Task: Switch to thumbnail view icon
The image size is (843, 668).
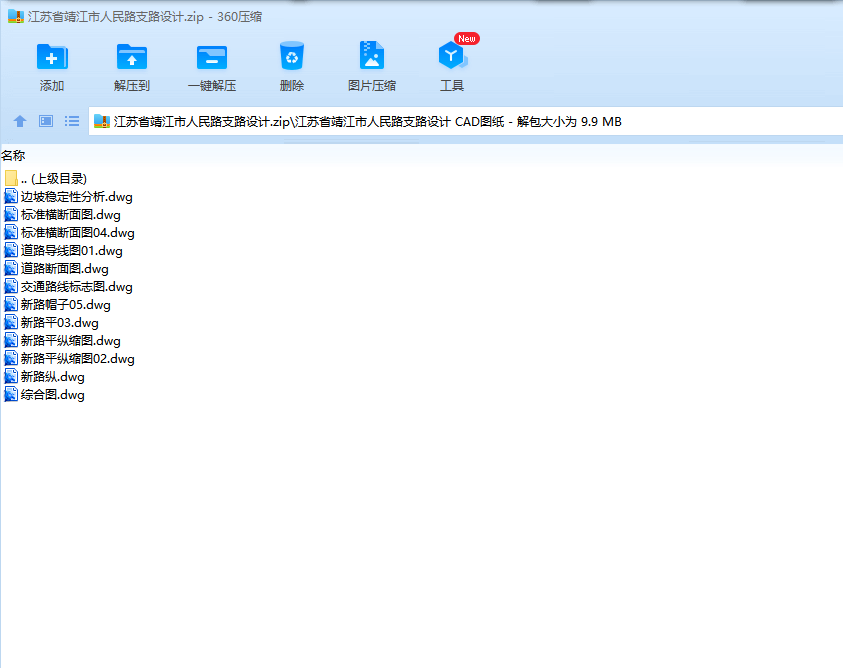Action: click(46, 121)
